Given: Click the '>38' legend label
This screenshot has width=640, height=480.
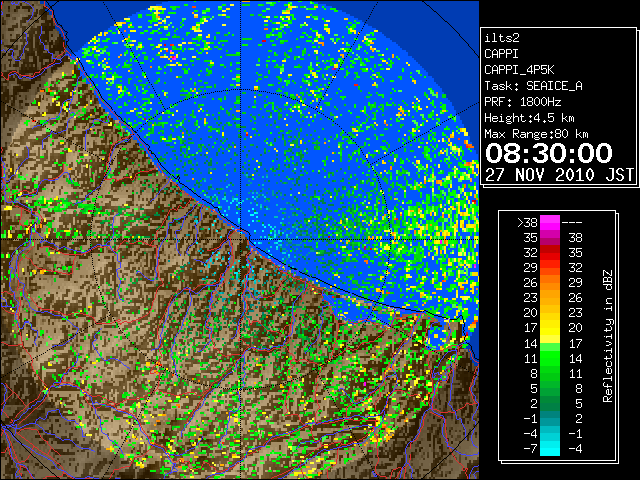Looking at the screenshot, I should [x=527, y=222].
